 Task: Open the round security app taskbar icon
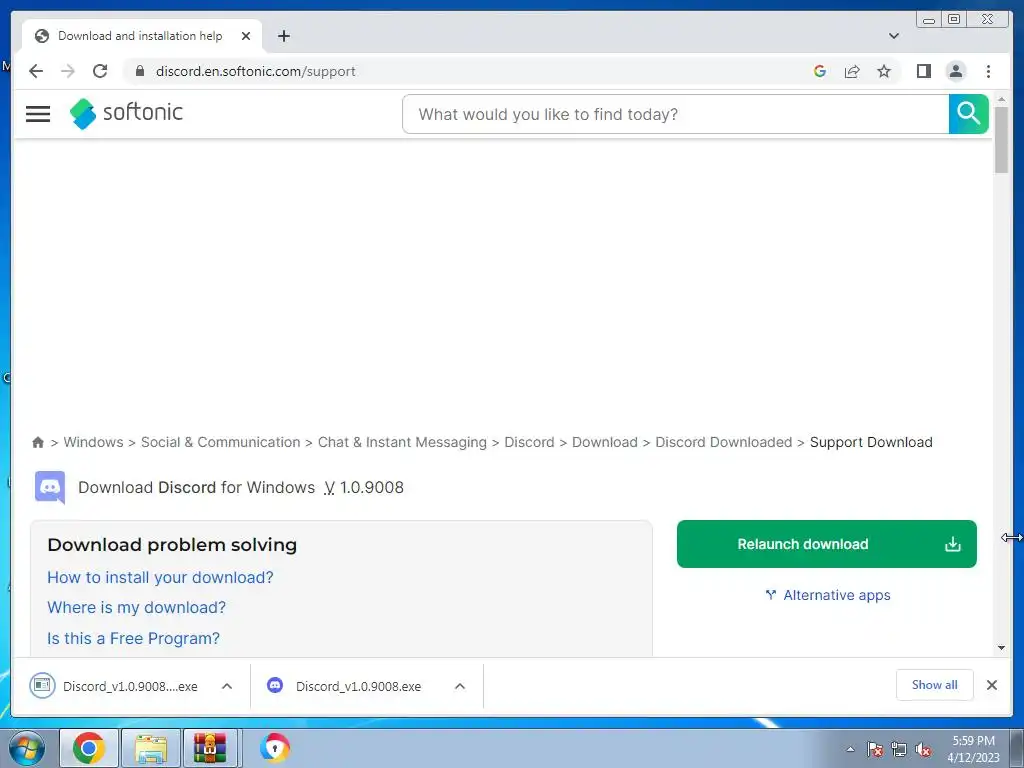[x=274, y=748]
